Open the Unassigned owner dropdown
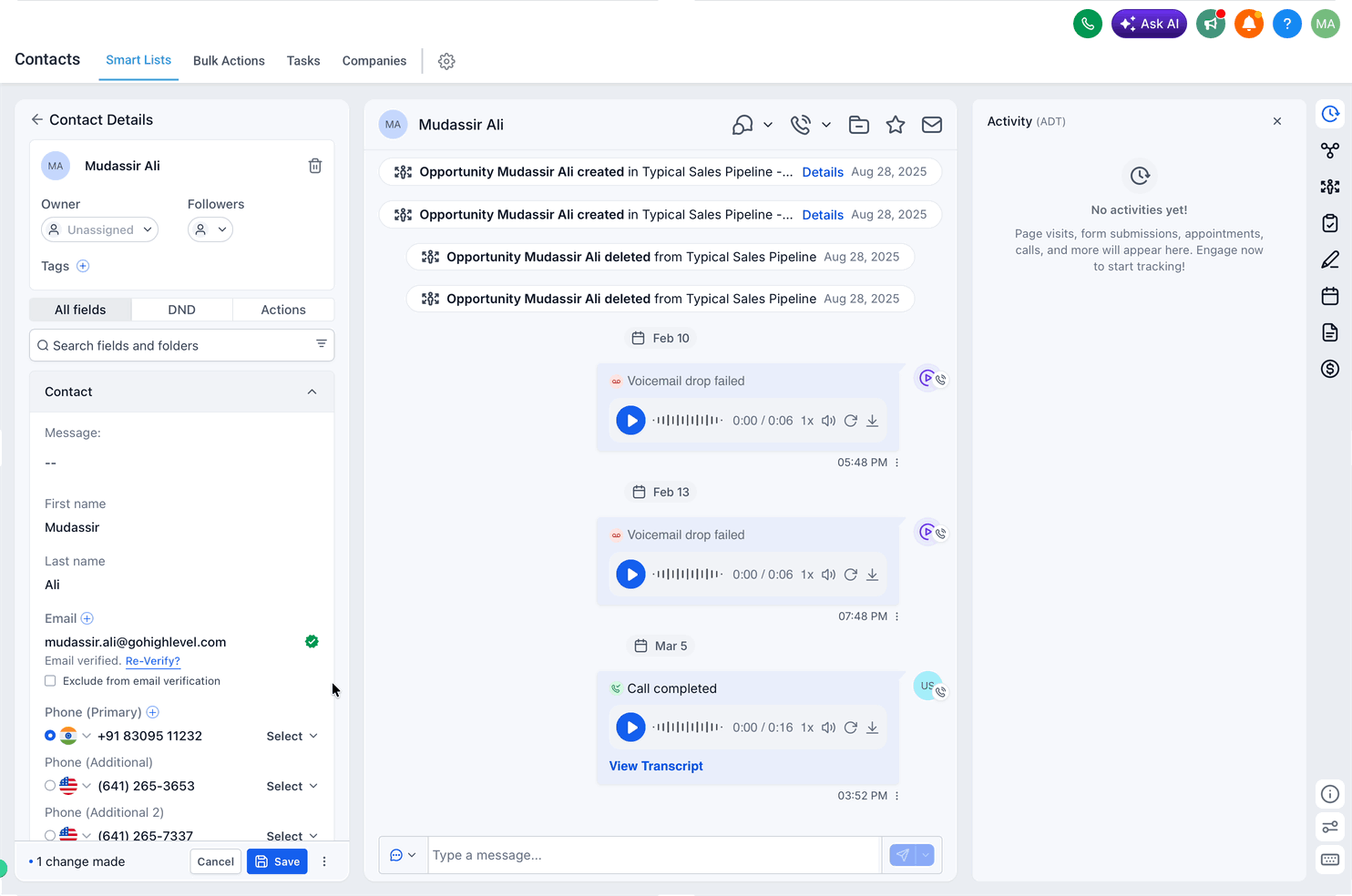This screenshot has height=896, width=1352. click(x=99, y=229)
